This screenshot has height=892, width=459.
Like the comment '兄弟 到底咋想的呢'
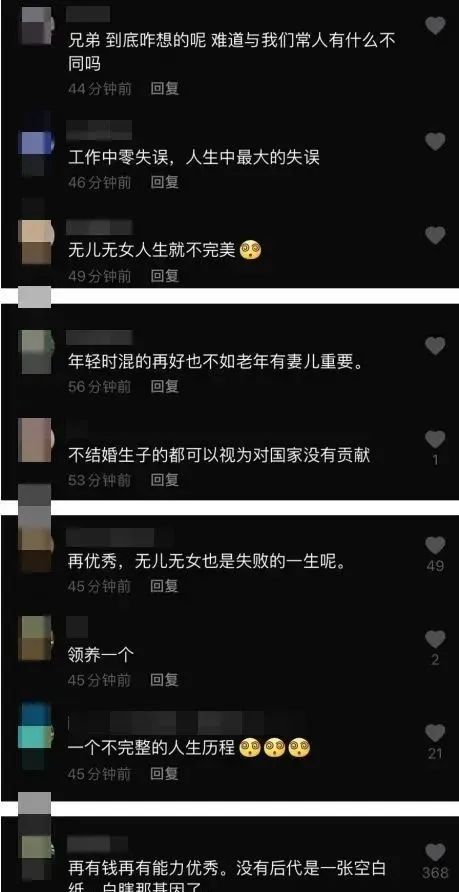(436, 25)
